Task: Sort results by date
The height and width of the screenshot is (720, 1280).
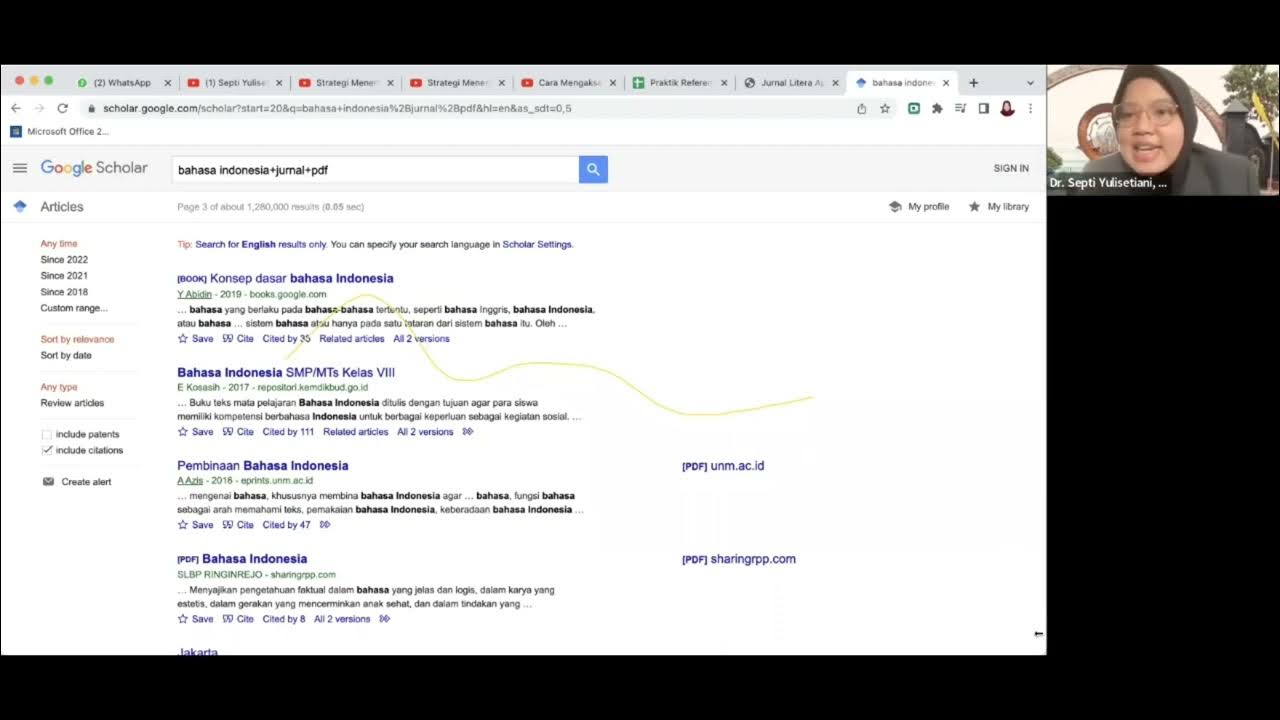Action: point(66,355)
